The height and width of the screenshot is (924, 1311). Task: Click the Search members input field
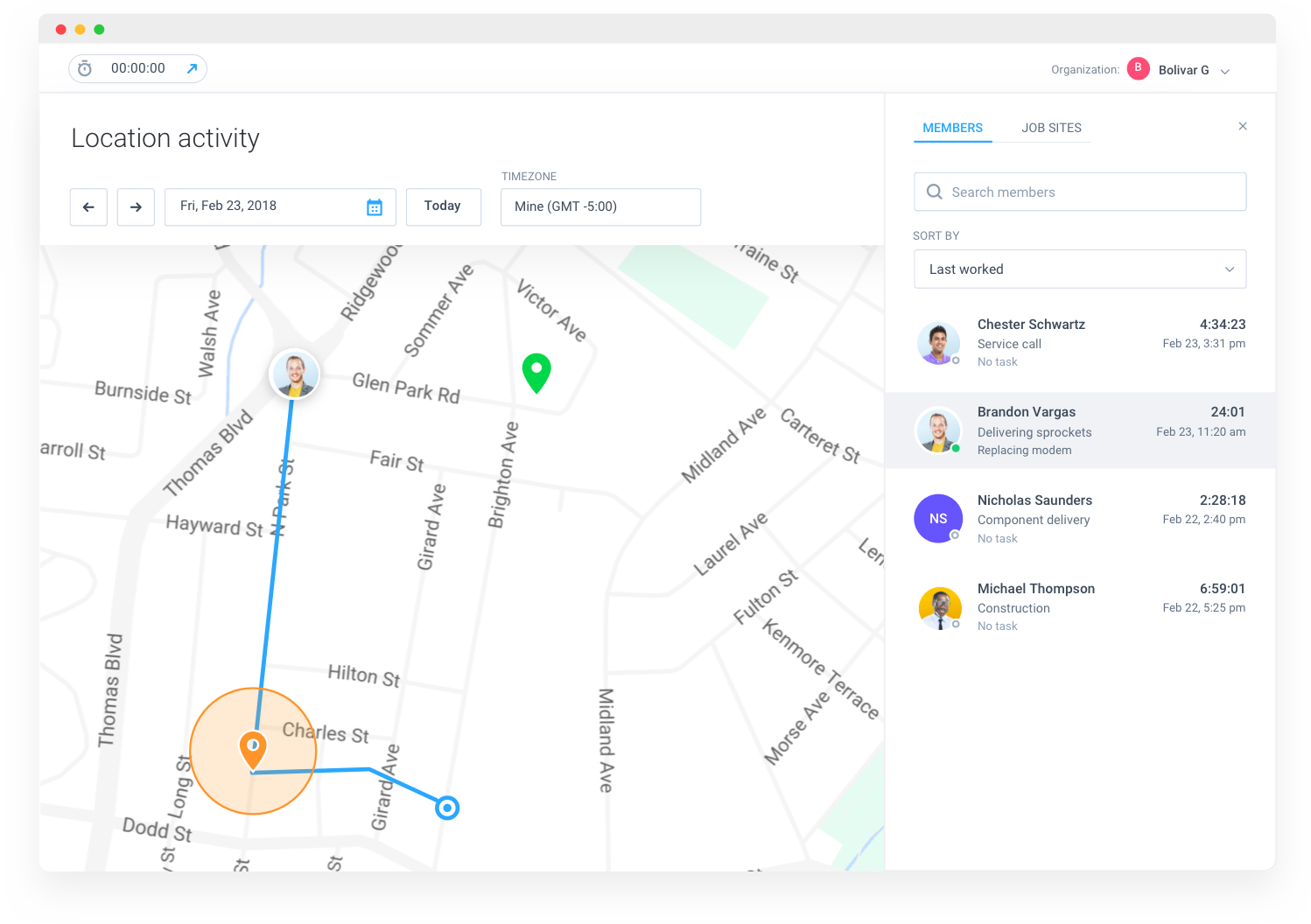click(x=1080, y=192)
